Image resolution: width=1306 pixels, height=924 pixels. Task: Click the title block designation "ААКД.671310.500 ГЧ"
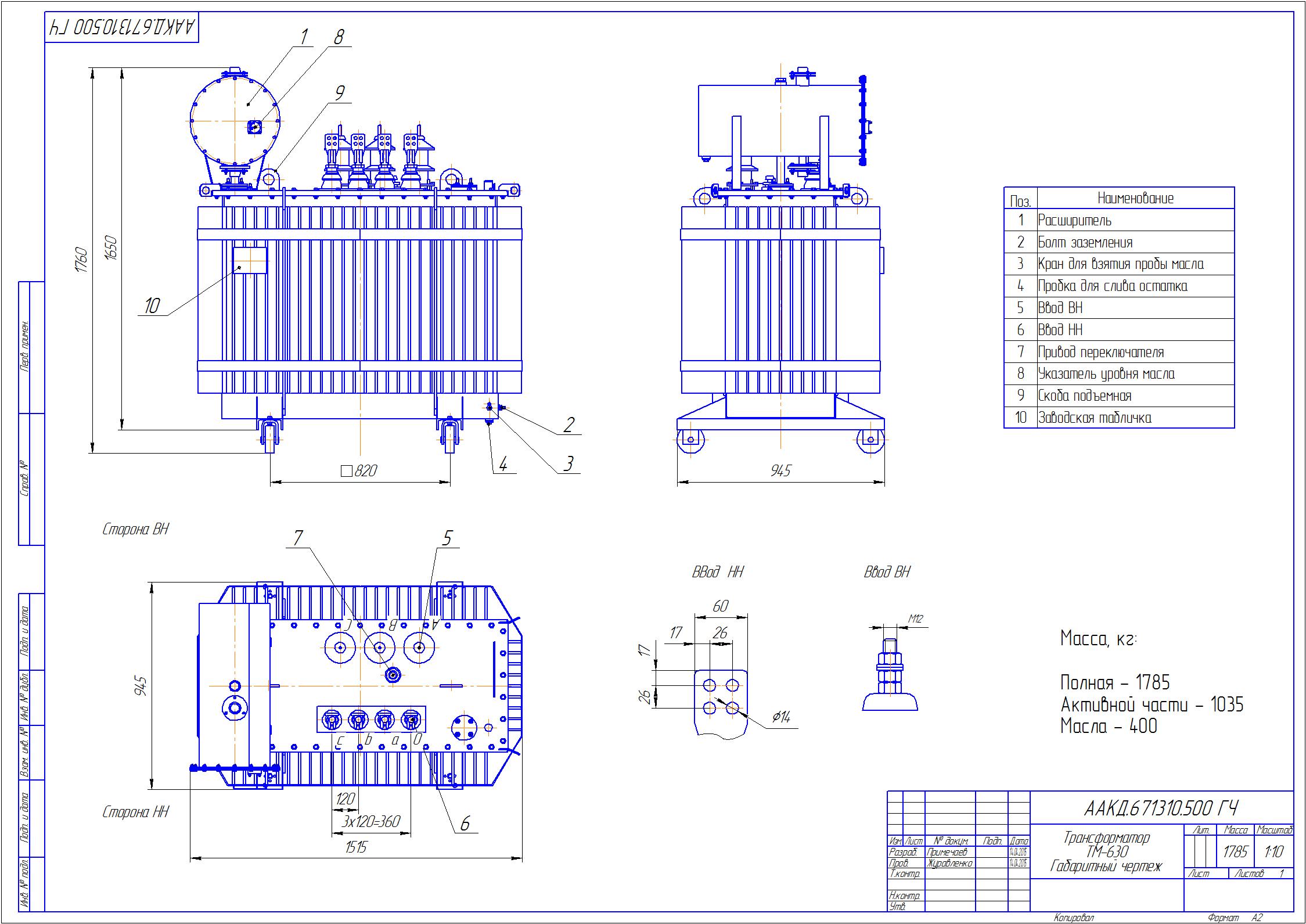1161,808
